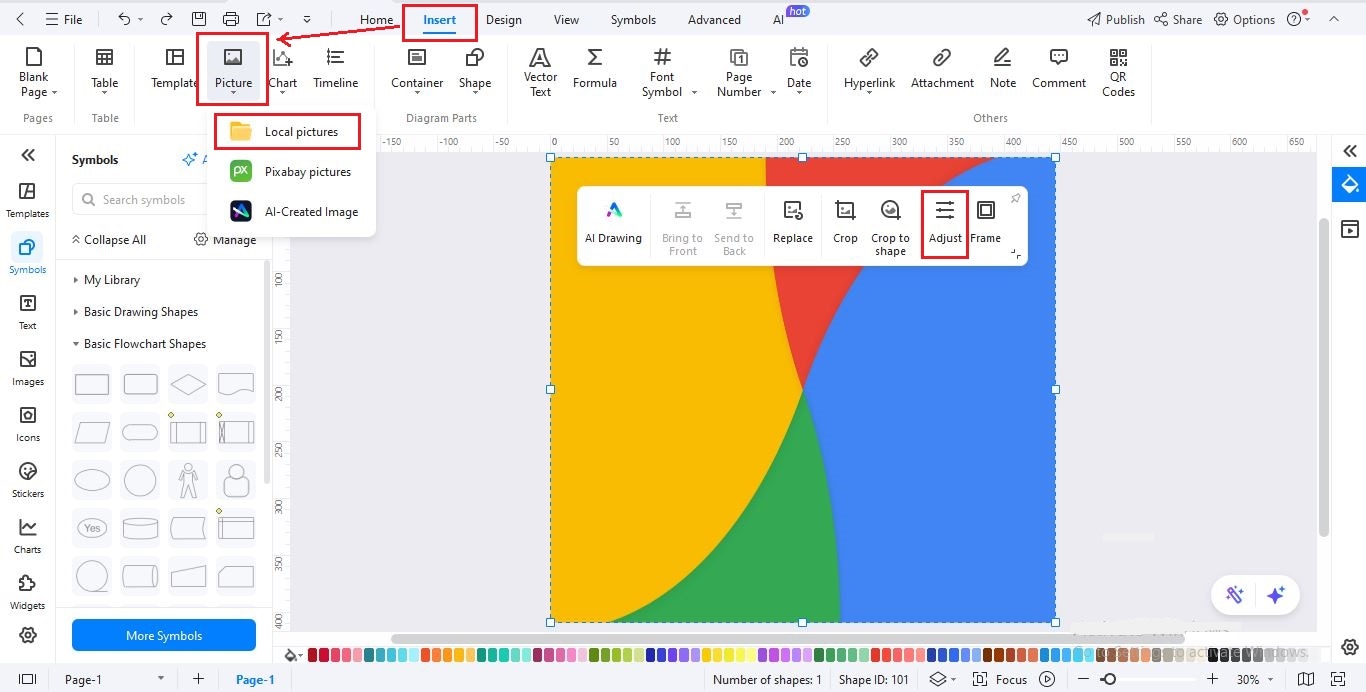Open the Adjust image tool

click(x=945, y=223)
